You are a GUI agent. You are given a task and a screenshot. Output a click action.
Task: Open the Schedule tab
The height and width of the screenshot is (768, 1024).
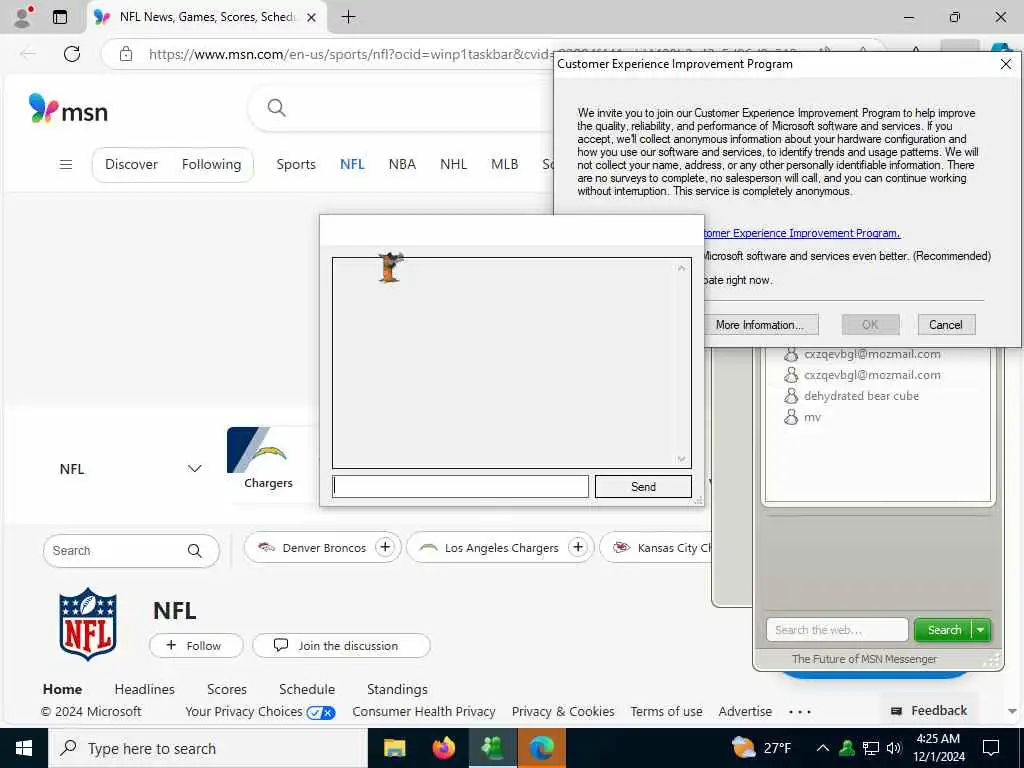[x=307, y=689]
